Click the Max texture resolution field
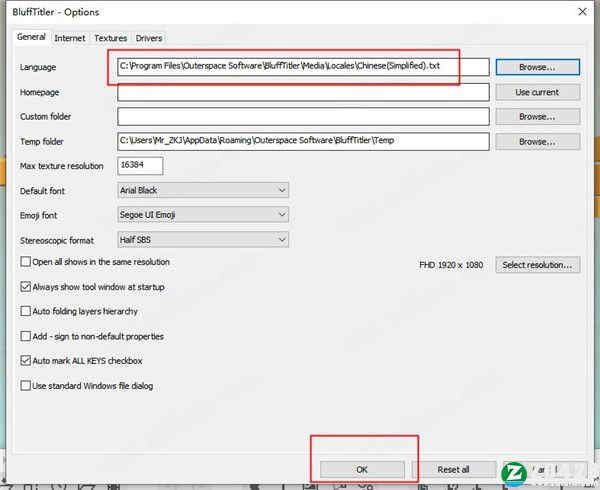 140,166
